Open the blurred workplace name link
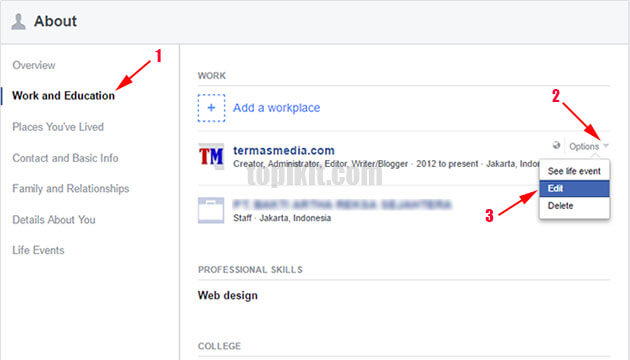The width and height of the screenshot is (630, 360). pos(342,205)
